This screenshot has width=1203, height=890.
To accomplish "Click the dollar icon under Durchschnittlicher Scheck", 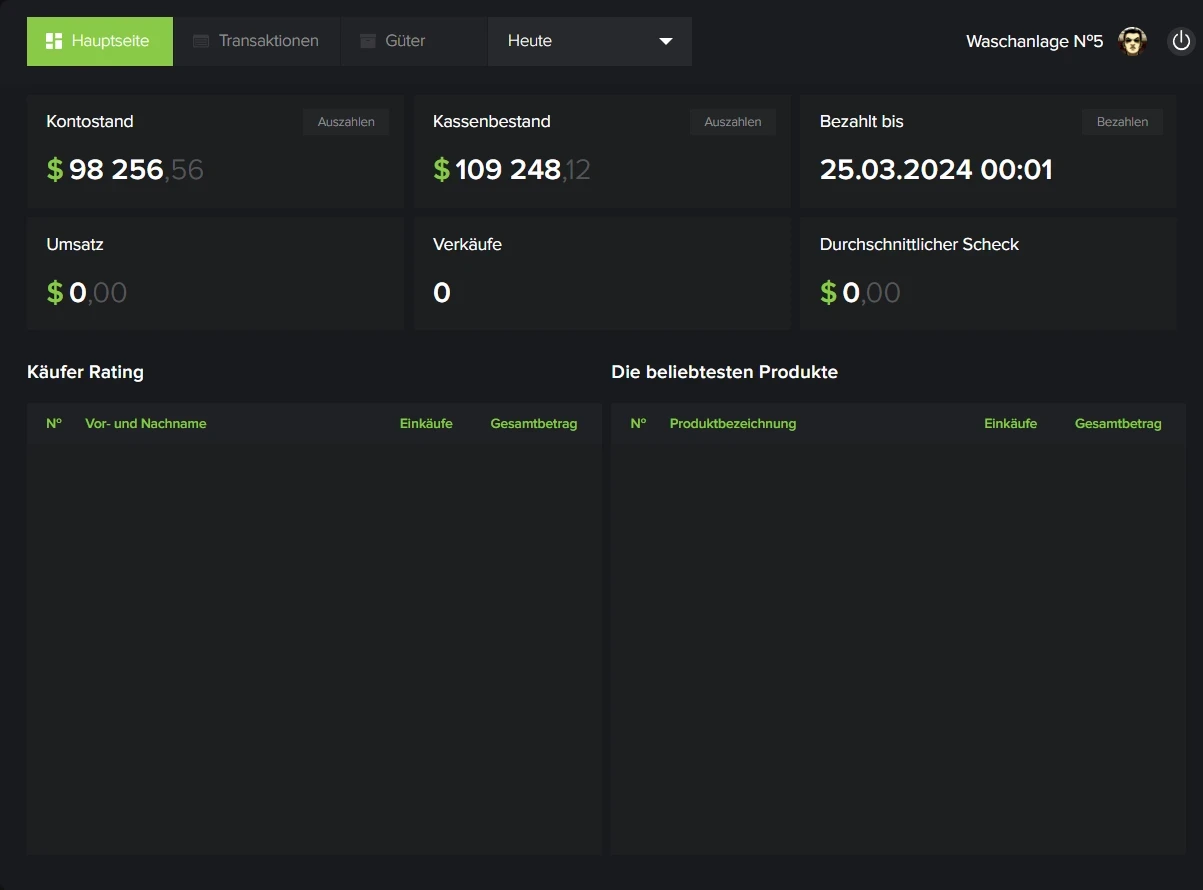I will click(x=828, y=293).
